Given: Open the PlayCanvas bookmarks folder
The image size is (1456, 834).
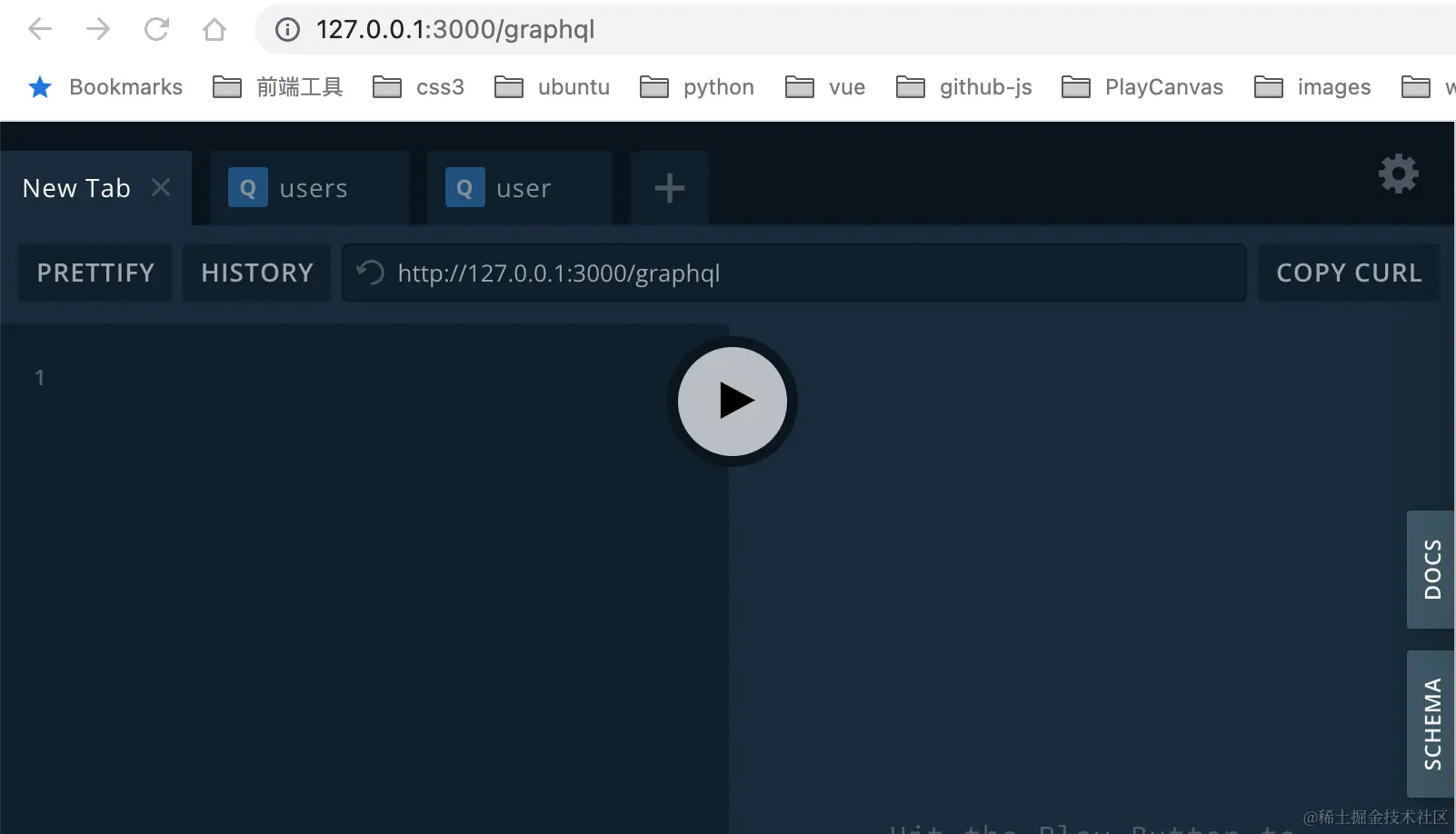Looking at the screenshot, I should pos(1142,87).
